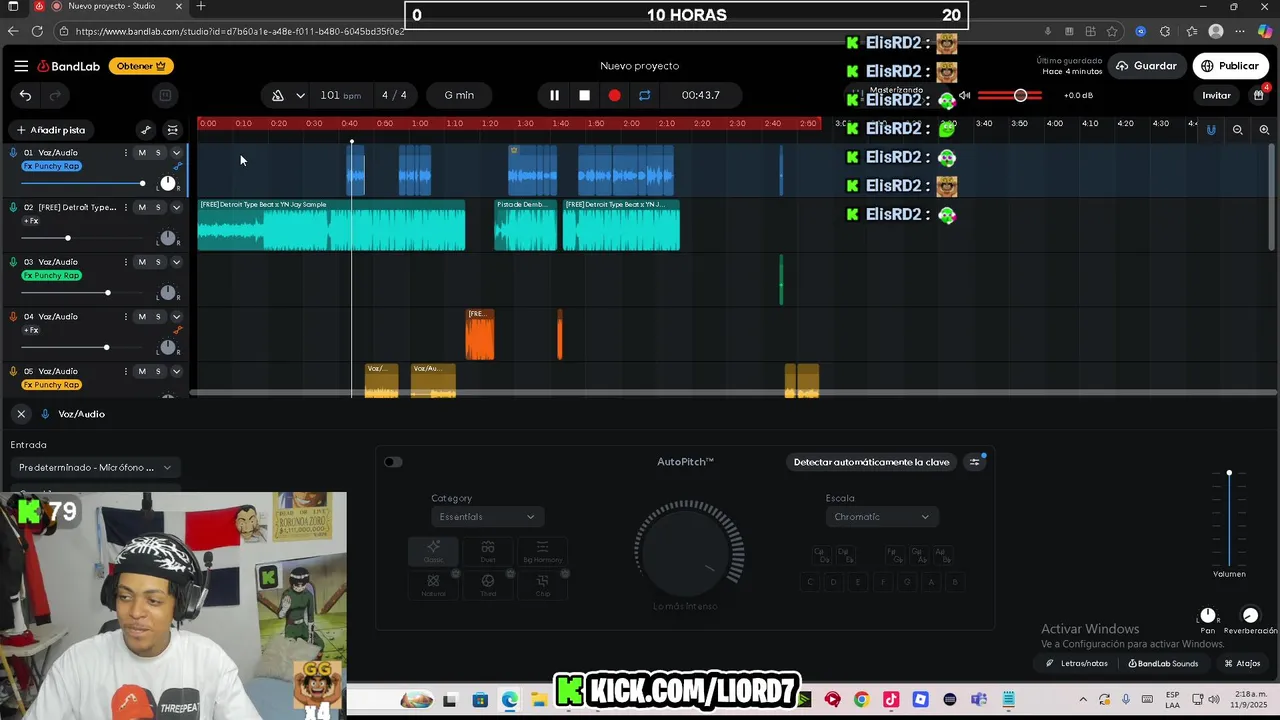Toggle the metronome icon
1280x720 pixels.
point(278,95)
